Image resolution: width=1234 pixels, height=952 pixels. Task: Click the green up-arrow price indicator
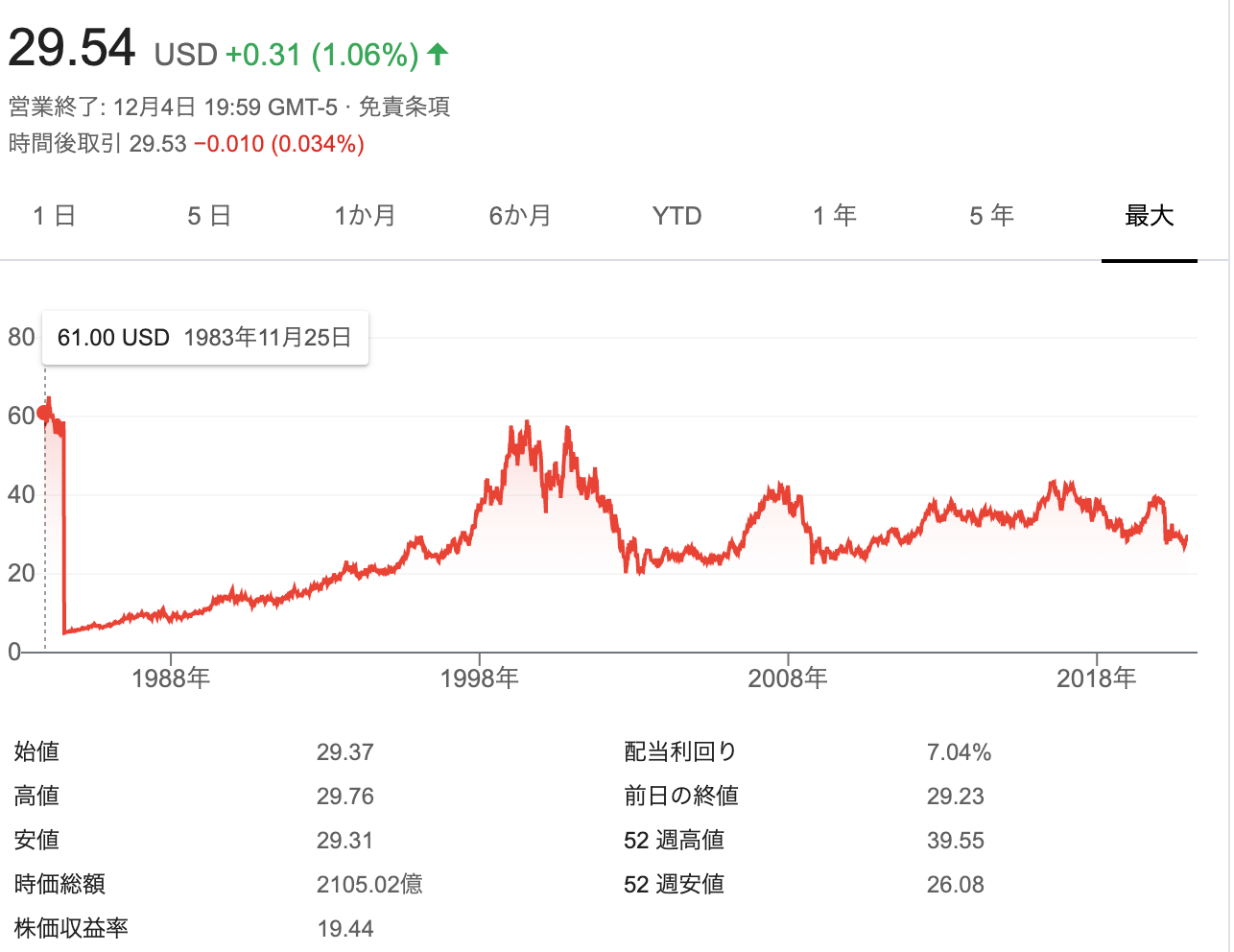coord(438,54)
